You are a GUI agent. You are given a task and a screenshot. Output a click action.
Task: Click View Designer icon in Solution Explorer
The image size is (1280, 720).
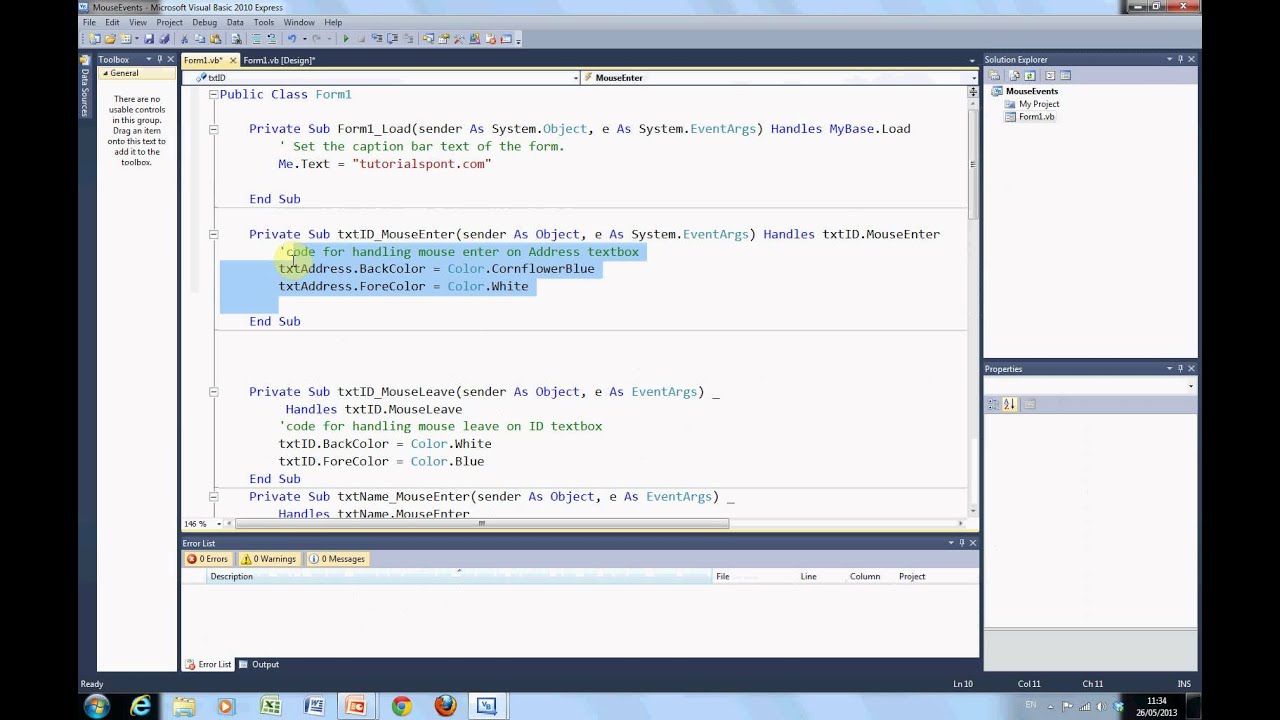[x=1065, y=75]
